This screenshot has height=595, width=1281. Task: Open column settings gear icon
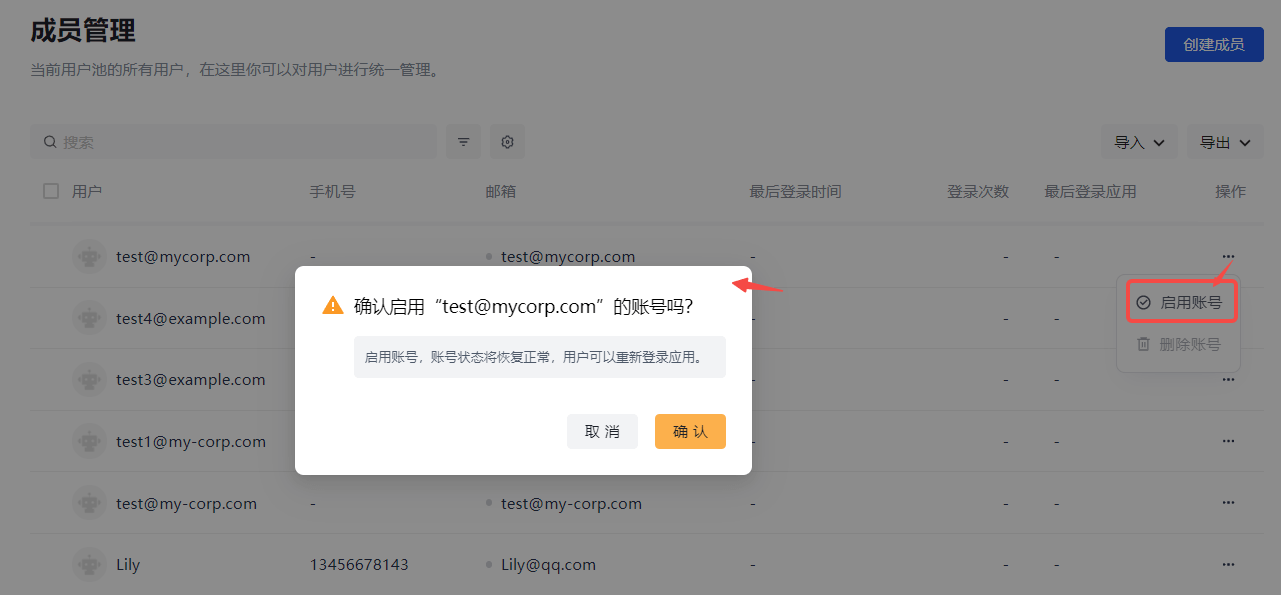507,142
